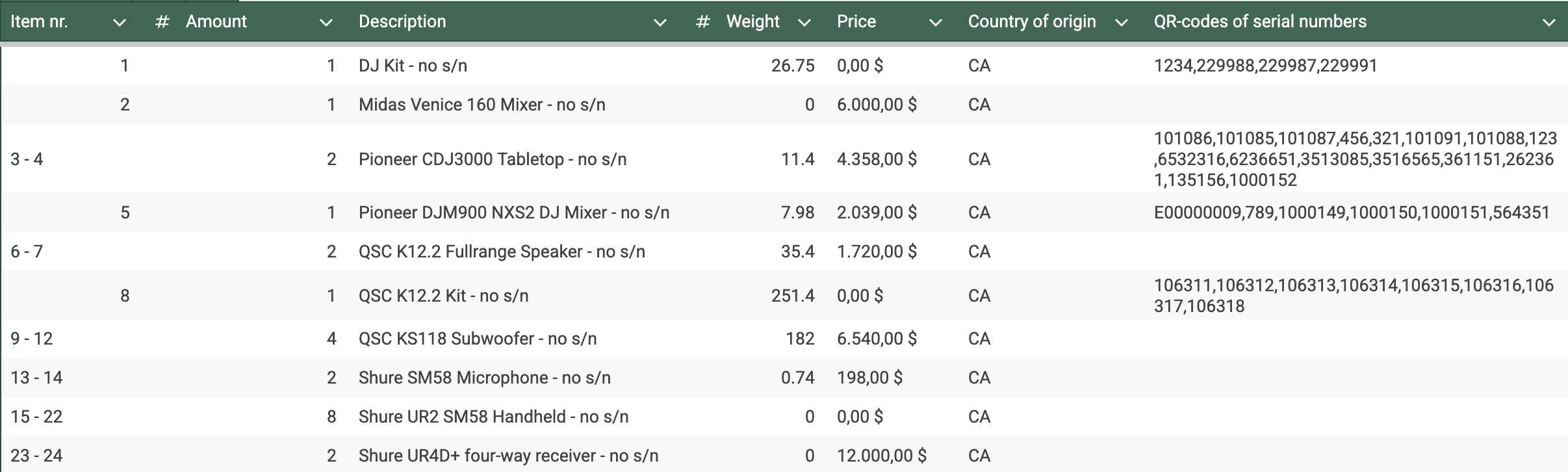Select the price 12.000,00 $
The image size is (1568, 472).
882,456
